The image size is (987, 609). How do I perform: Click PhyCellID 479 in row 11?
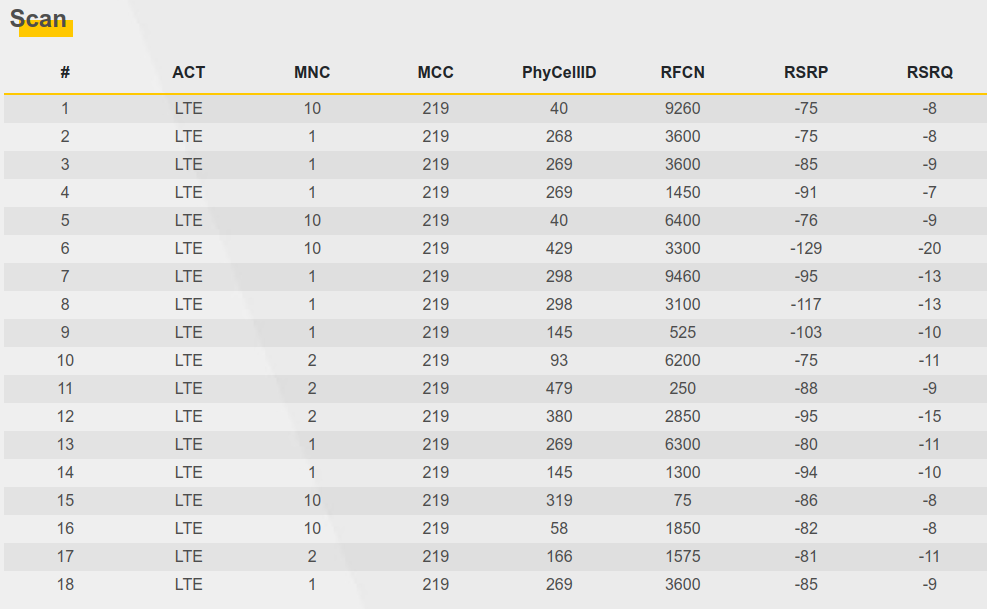[x=559, y=388]
